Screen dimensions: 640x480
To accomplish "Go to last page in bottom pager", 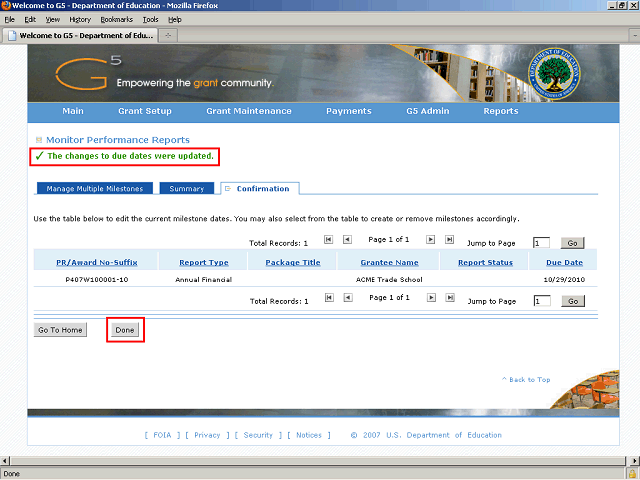I will pos(450,298).
